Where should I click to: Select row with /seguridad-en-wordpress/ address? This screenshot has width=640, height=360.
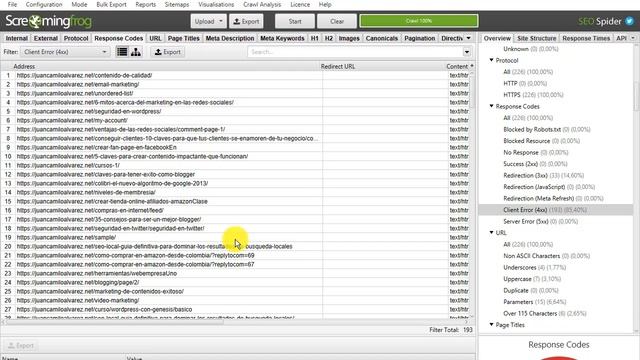[x=235, y=111]
